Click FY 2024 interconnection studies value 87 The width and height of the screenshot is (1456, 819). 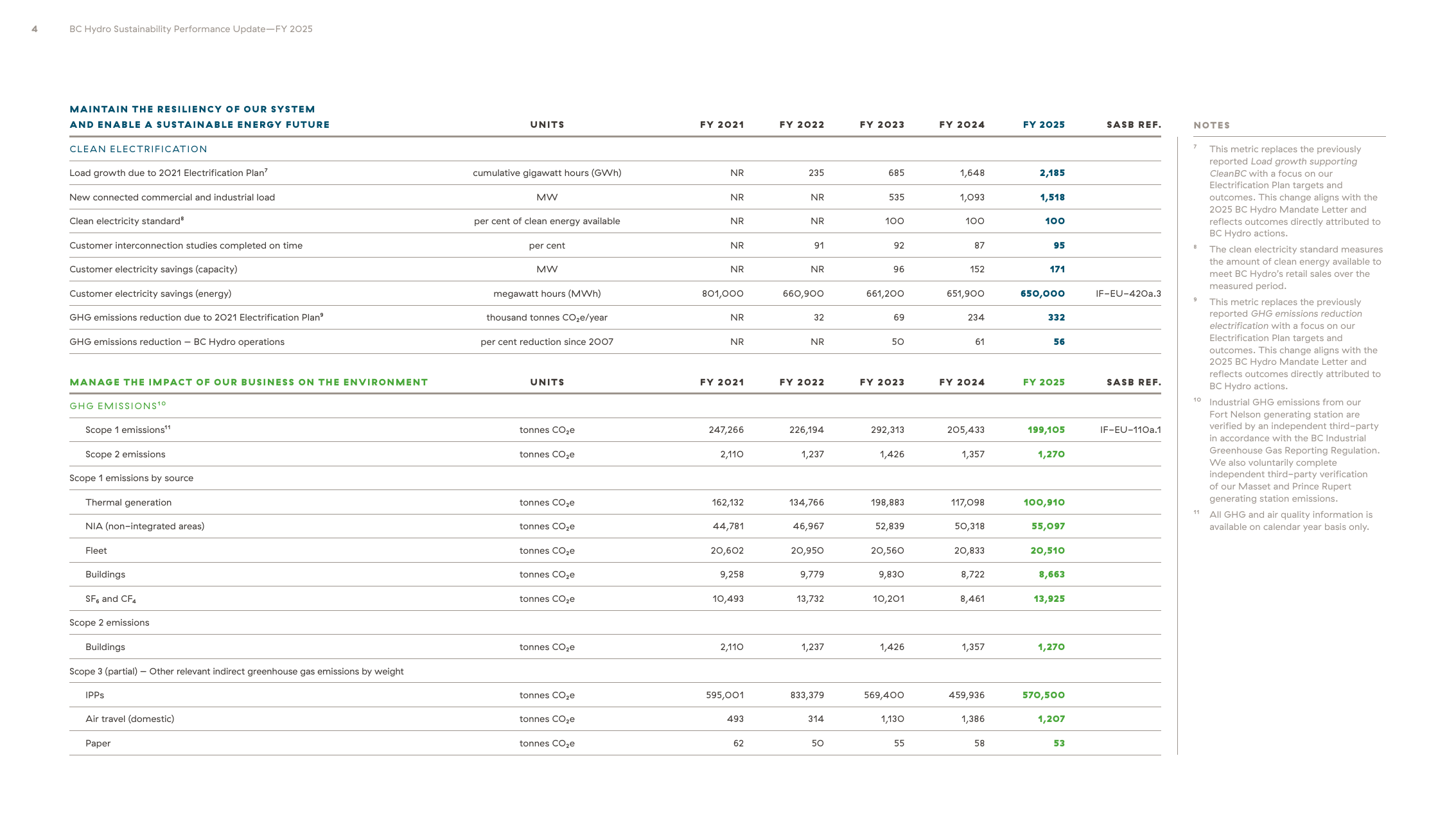click(979, 245)
